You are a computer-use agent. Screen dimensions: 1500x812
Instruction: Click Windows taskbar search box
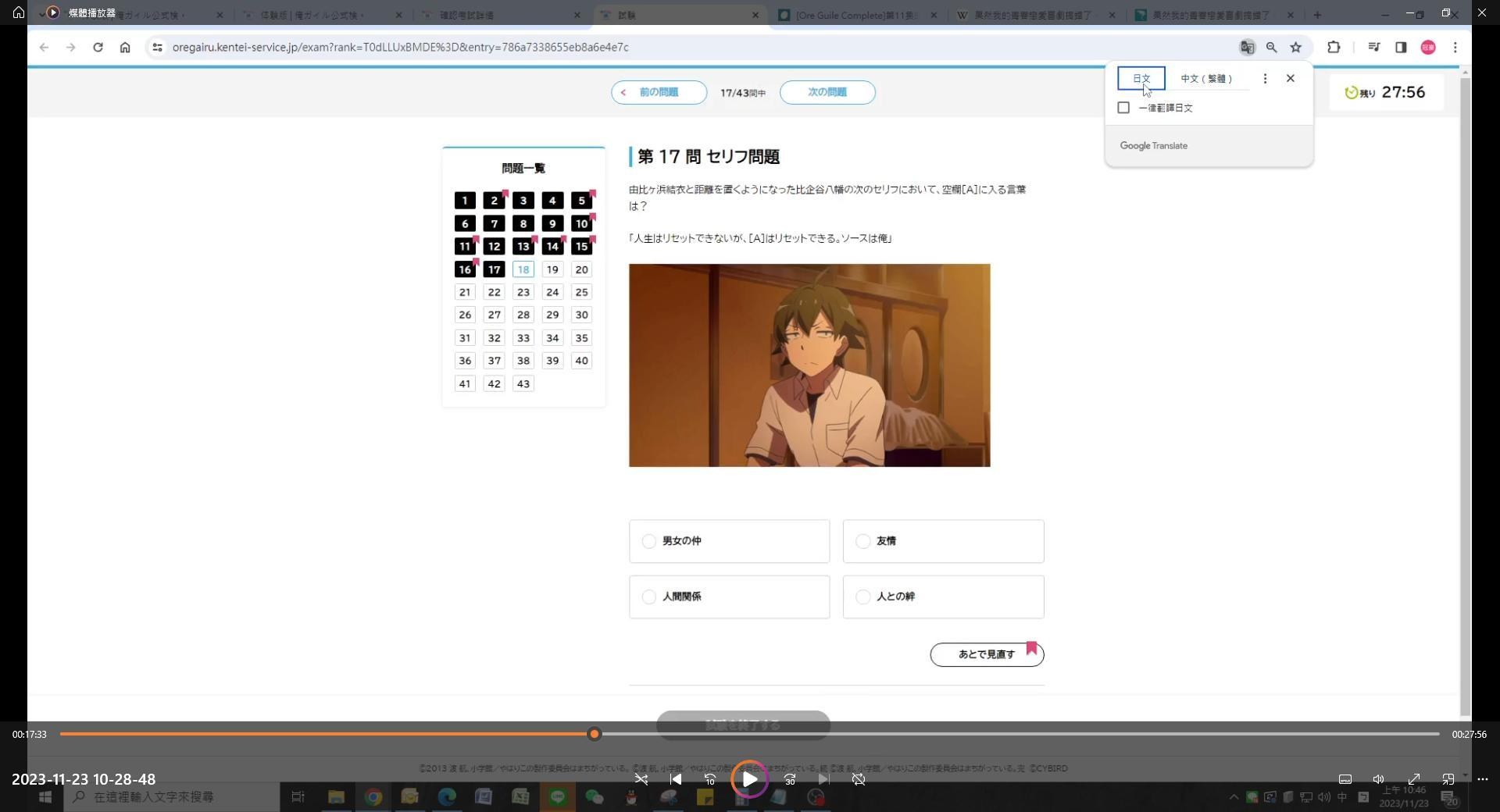tap(171, 797)
